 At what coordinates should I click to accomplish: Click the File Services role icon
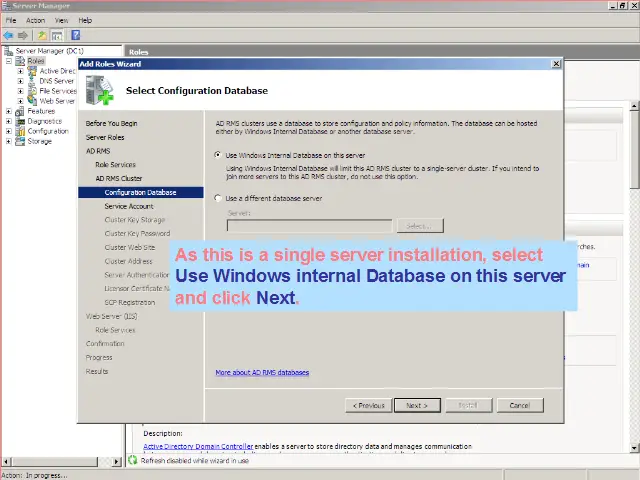(32, 91)
